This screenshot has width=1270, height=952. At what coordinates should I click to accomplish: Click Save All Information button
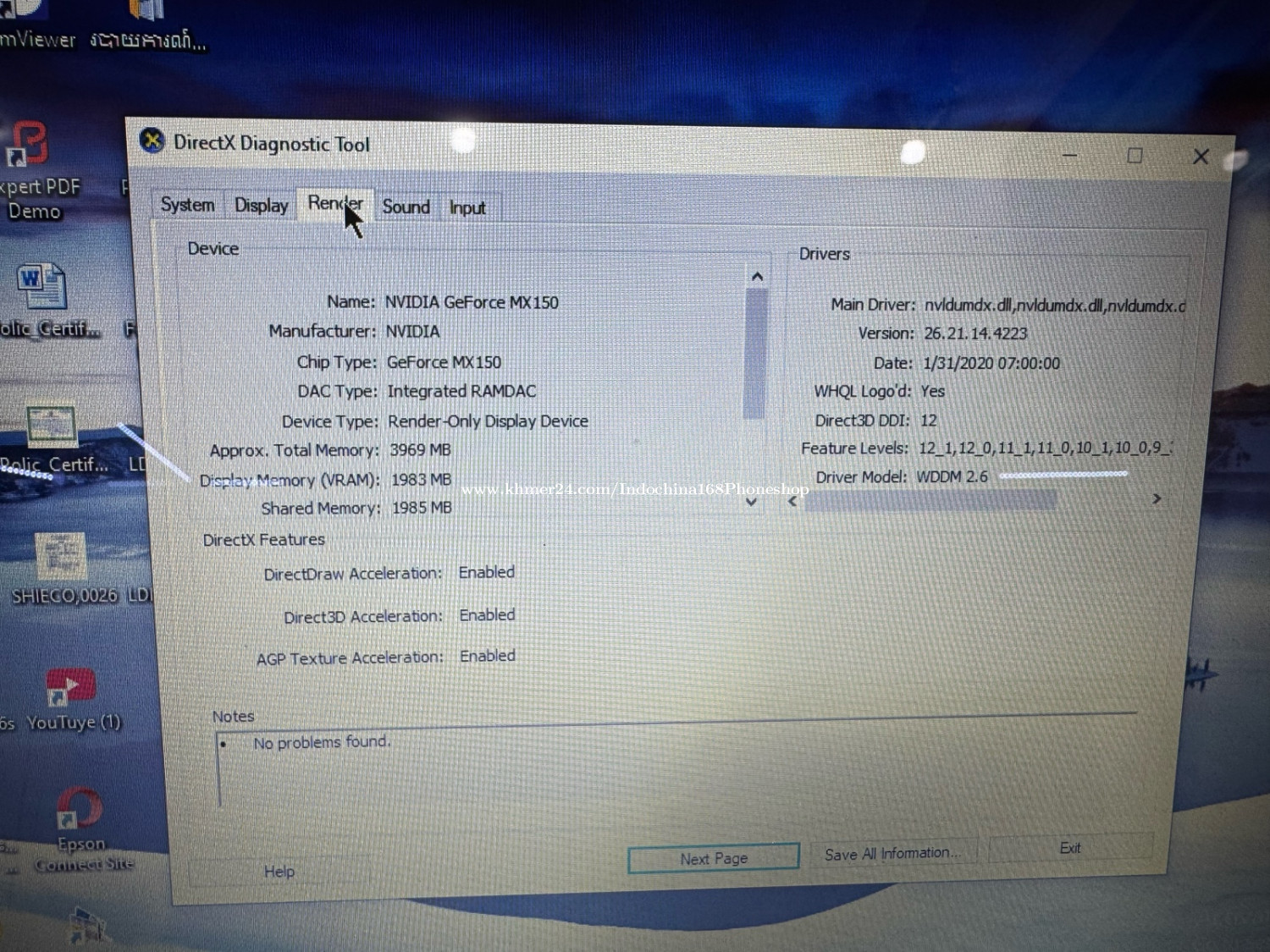tap(892, 853)
